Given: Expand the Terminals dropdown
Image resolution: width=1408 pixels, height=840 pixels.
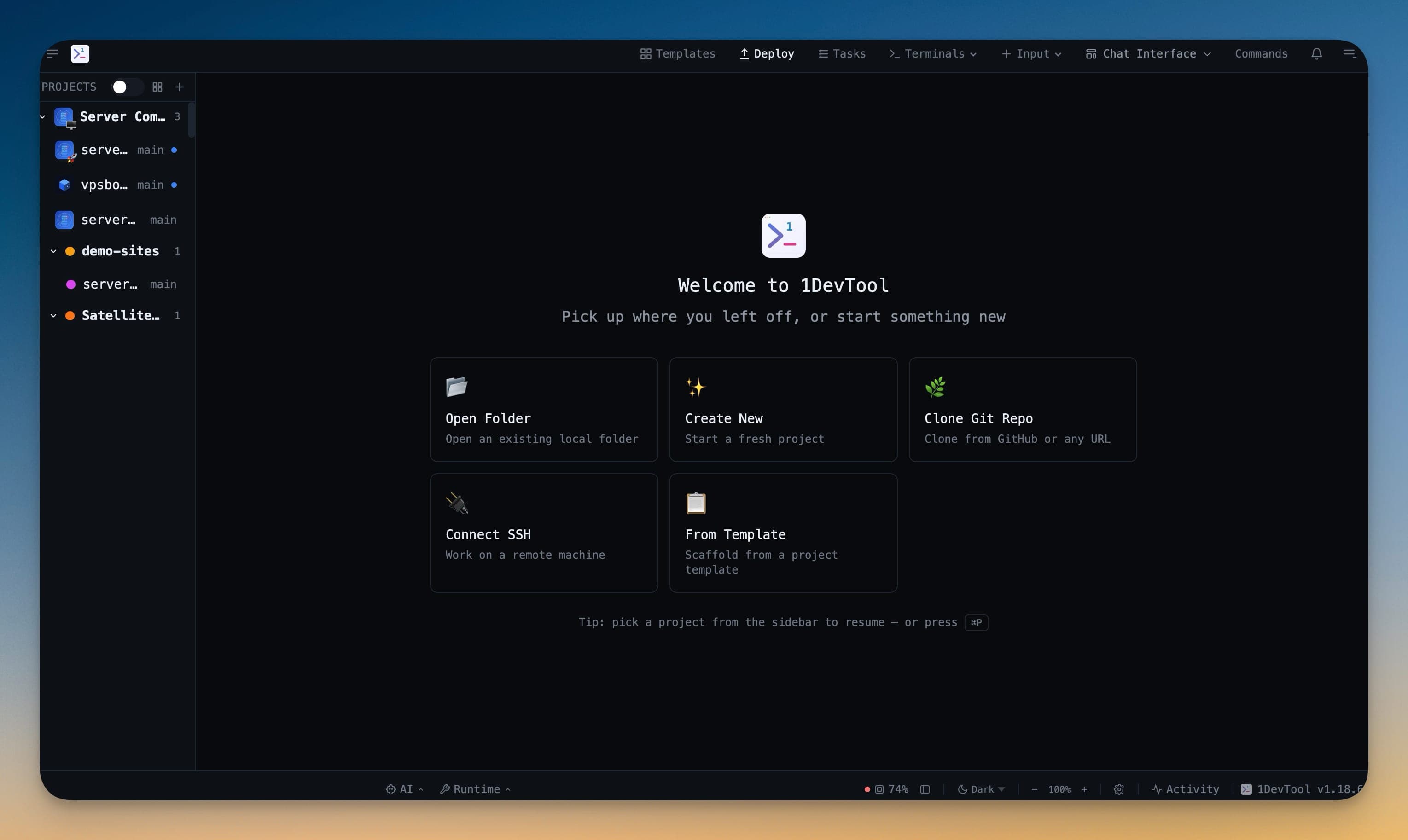Looking at the screenshot, I should click(x=933, y=54).
